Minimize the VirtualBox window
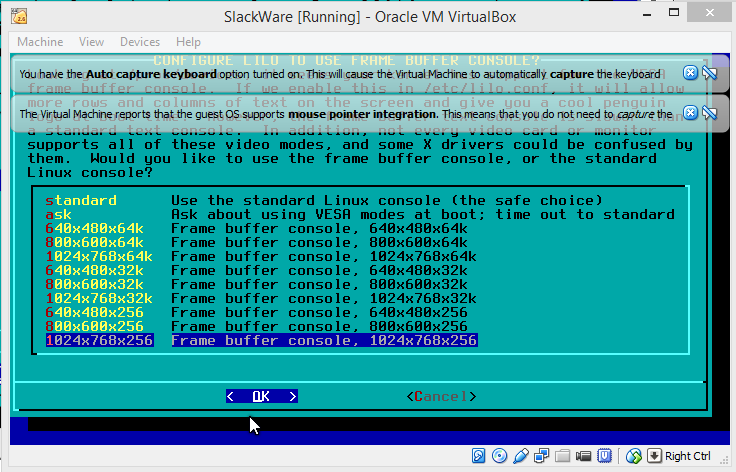 coord(647,14)
